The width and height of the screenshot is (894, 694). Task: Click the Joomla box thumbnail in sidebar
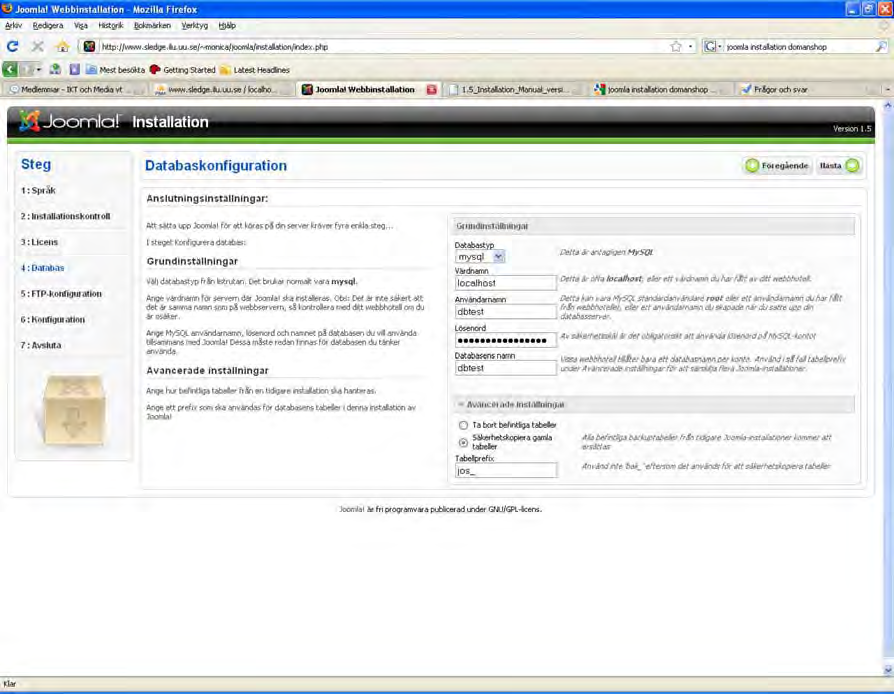(x=73, y=409)
